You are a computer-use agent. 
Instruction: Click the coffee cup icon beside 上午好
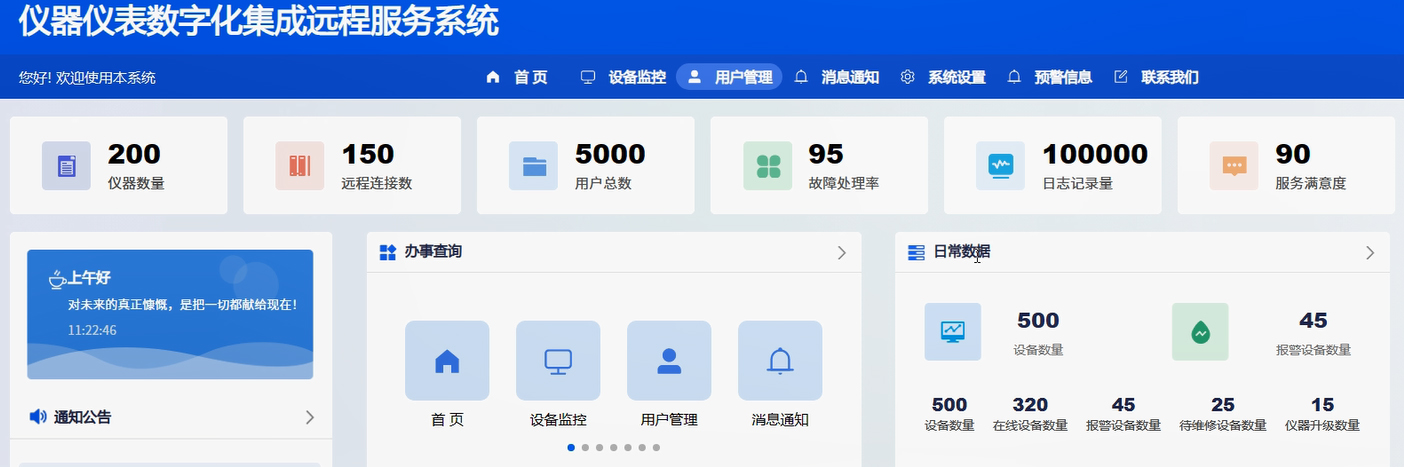click(58, 279)
